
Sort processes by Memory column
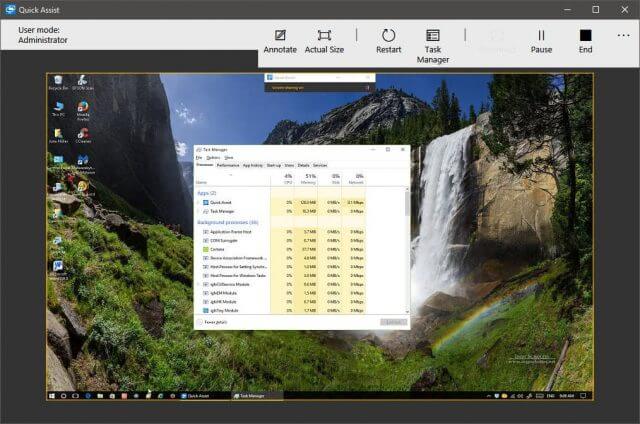click(x=306, y=179)
